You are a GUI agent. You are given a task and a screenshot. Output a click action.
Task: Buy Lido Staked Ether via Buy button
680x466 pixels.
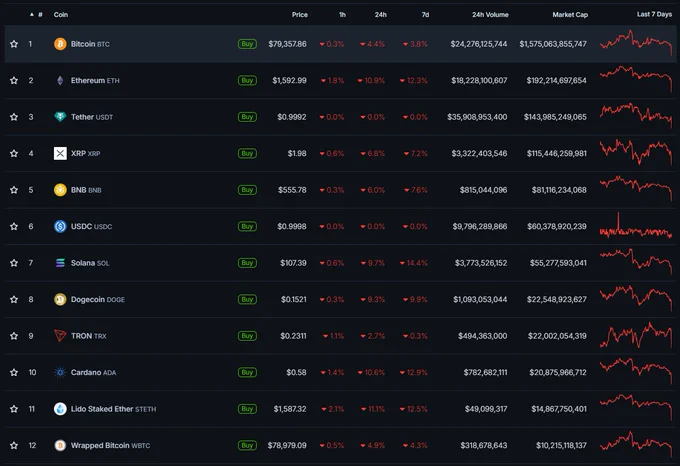point(247,409)
